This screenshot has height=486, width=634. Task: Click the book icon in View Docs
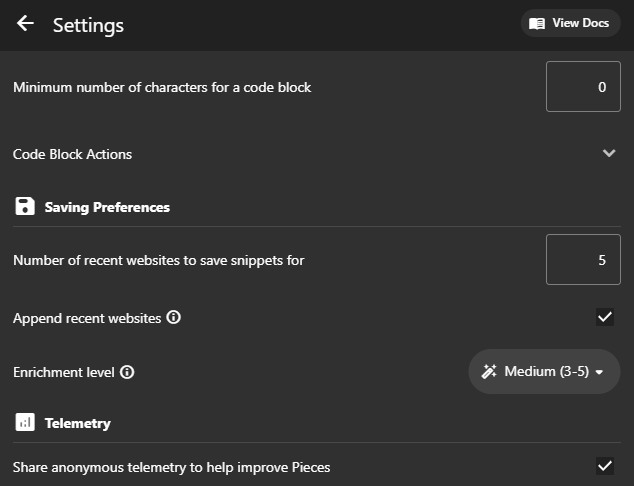click(x=537, y=23)
